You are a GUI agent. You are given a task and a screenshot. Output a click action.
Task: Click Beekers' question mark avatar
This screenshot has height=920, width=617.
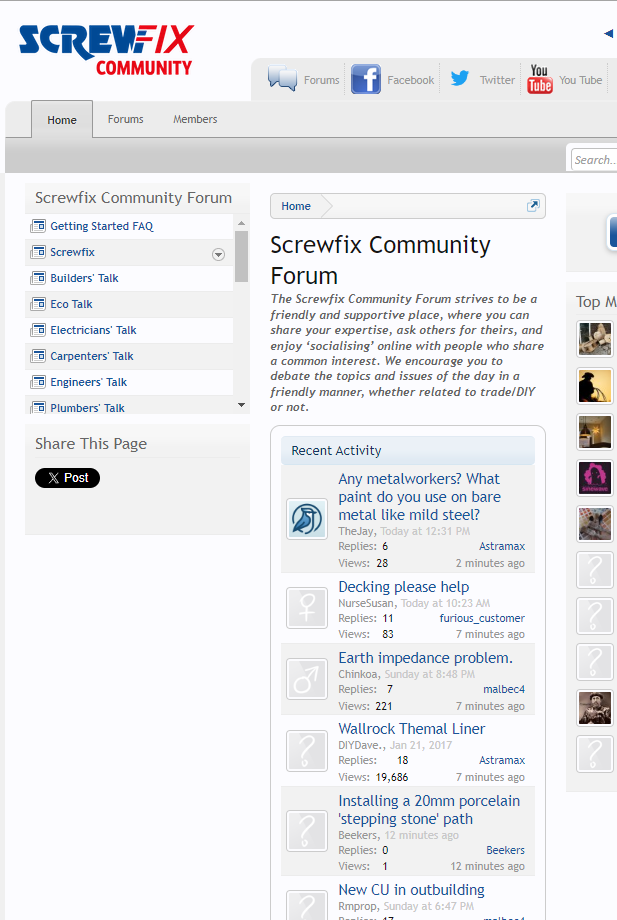pyautogui.click(x=307, y=831)
